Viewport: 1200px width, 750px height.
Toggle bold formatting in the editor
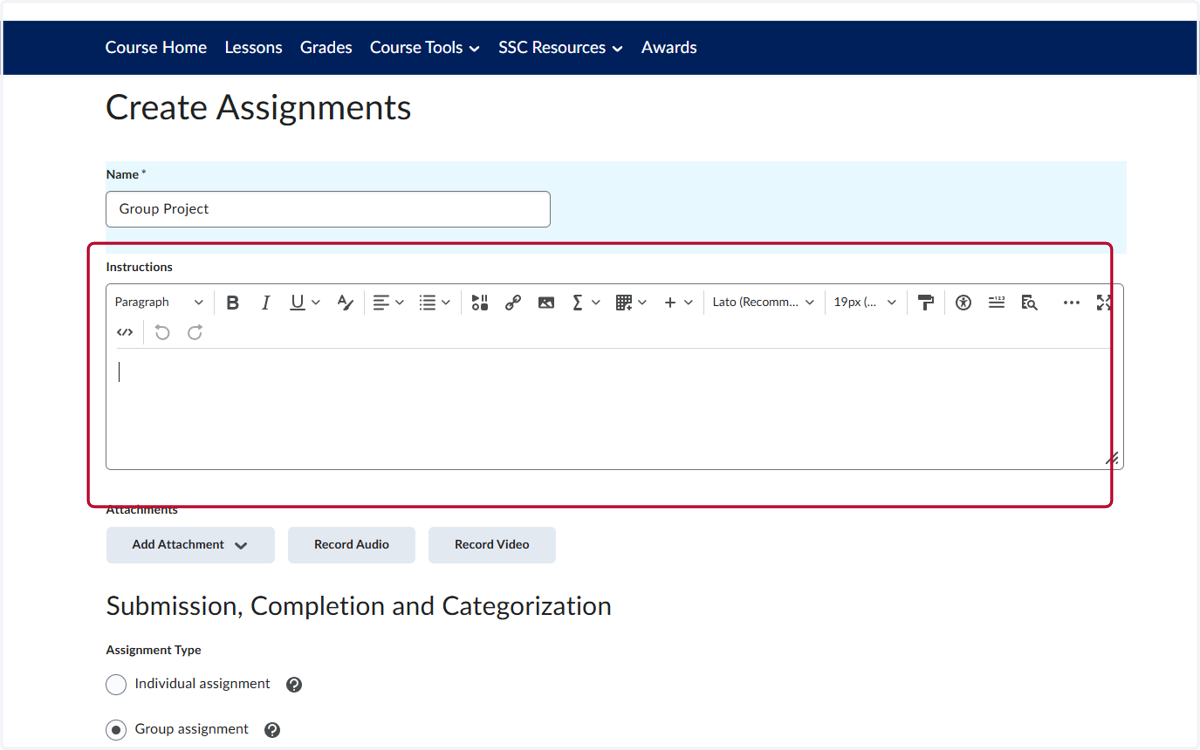point(233,302)
